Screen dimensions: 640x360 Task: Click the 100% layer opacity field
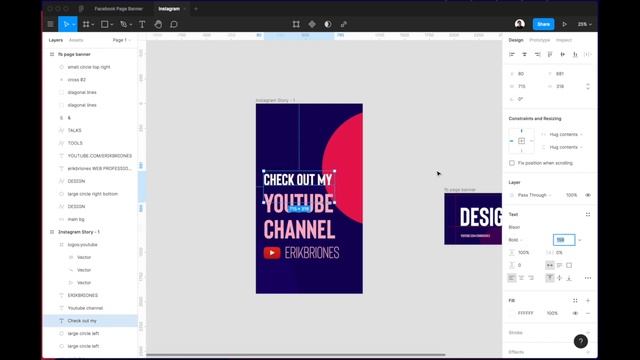(571, 195)
